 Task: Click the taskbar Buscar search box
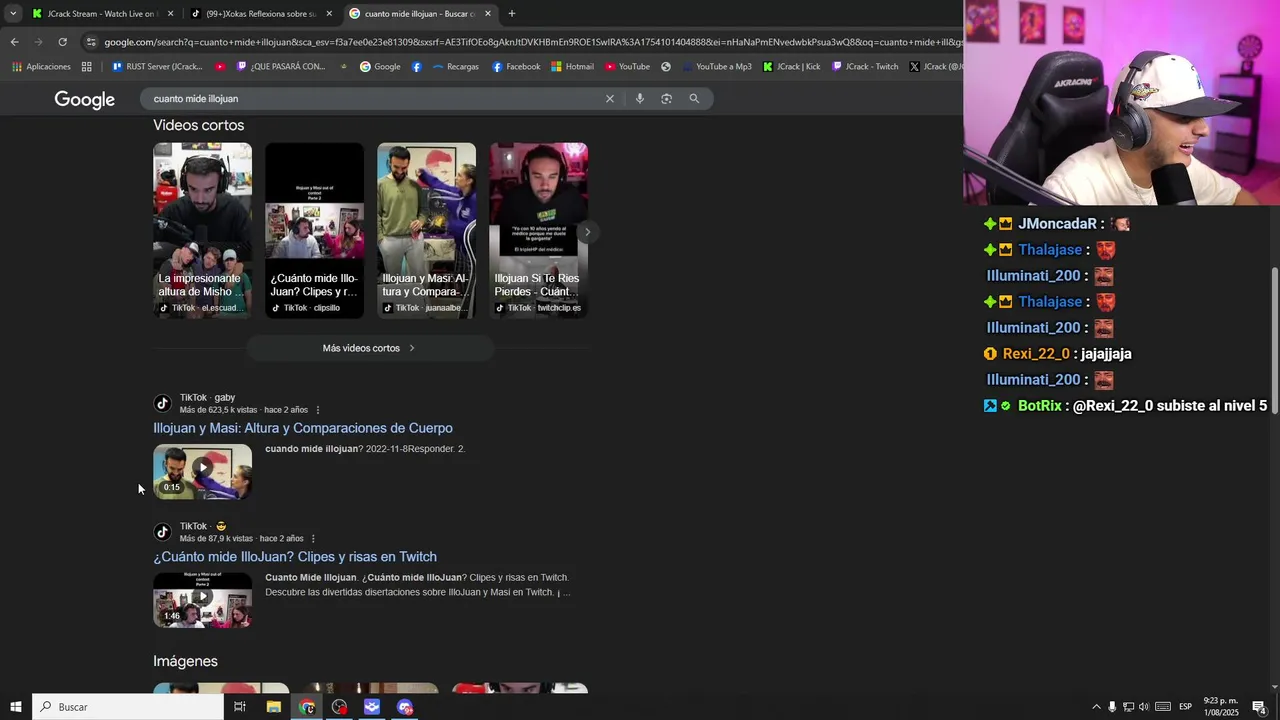(x=128, y=707)
